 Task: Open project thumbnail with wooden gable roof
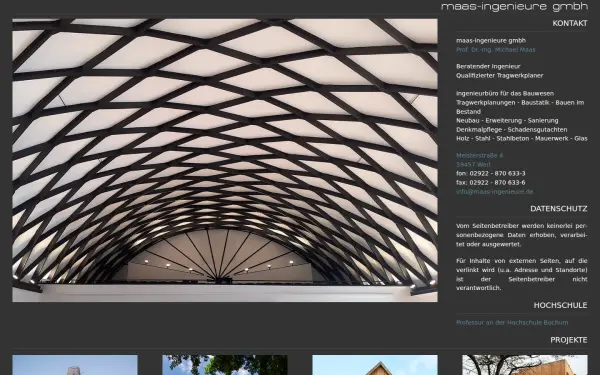click(375, 365)
